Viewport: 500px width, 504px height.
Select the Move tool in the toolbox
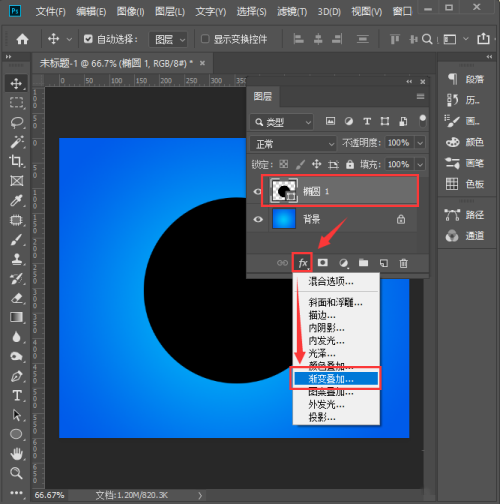pos(16,83)
